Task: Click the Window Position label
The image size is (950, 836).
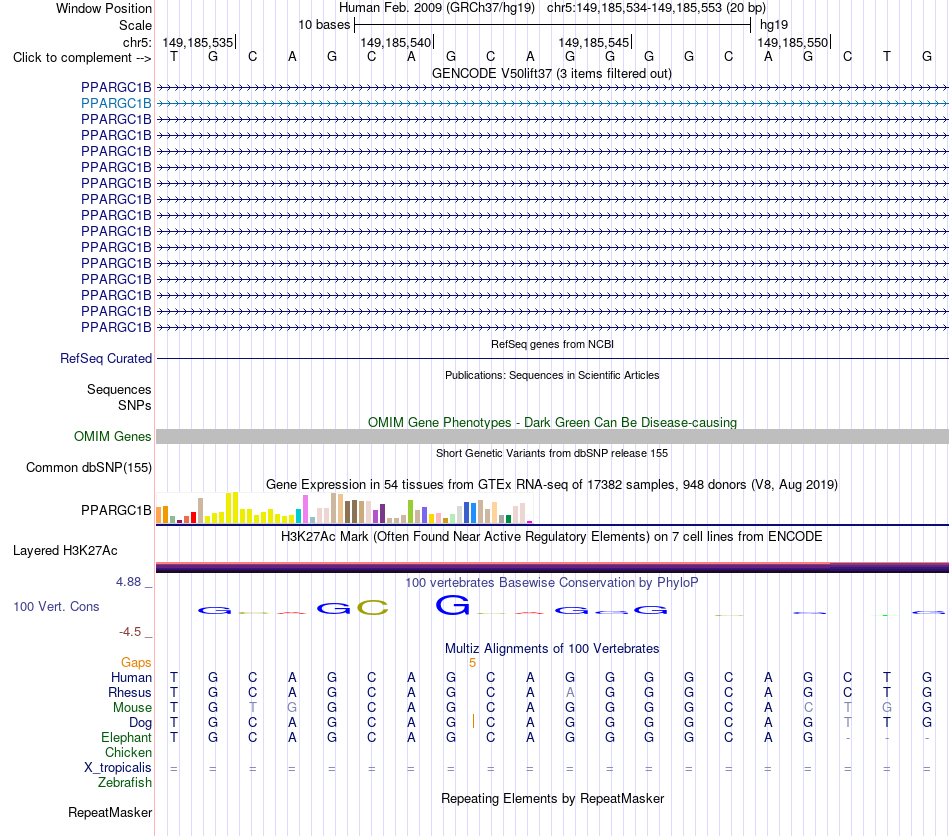Action: [104, 8]
